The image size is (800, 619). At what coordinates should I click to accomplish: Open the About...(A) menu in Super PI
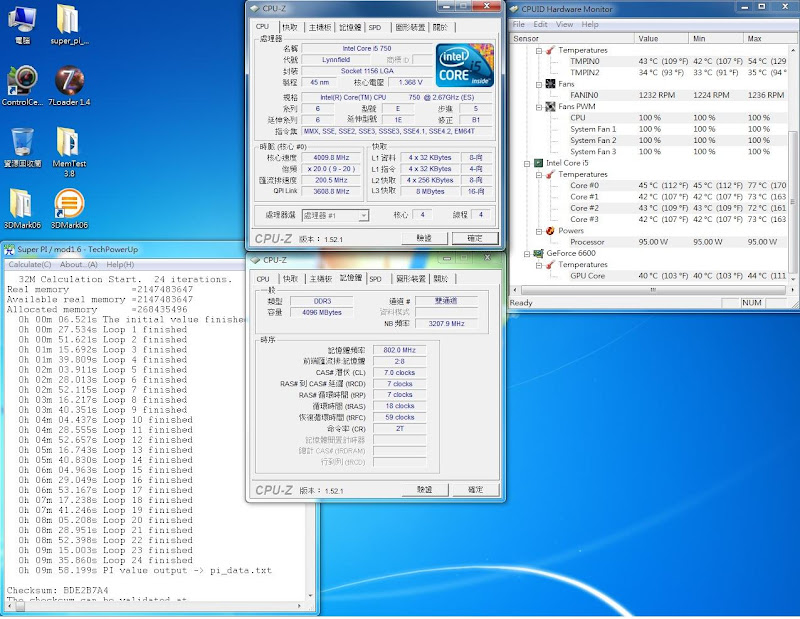[x=79, y=264]
